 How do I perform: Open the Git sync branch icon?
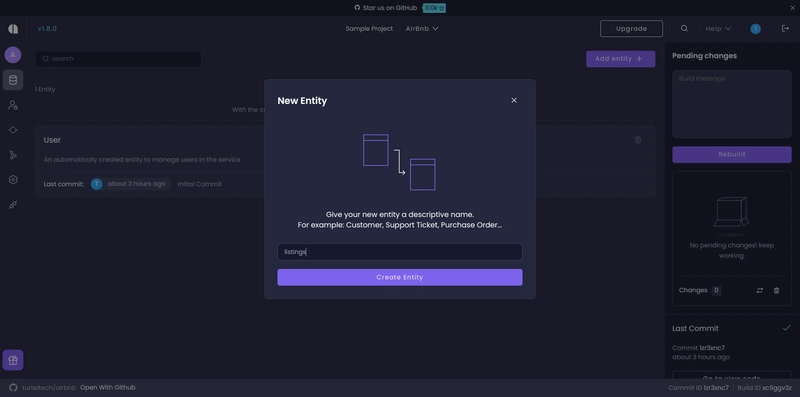coord(13,155)
